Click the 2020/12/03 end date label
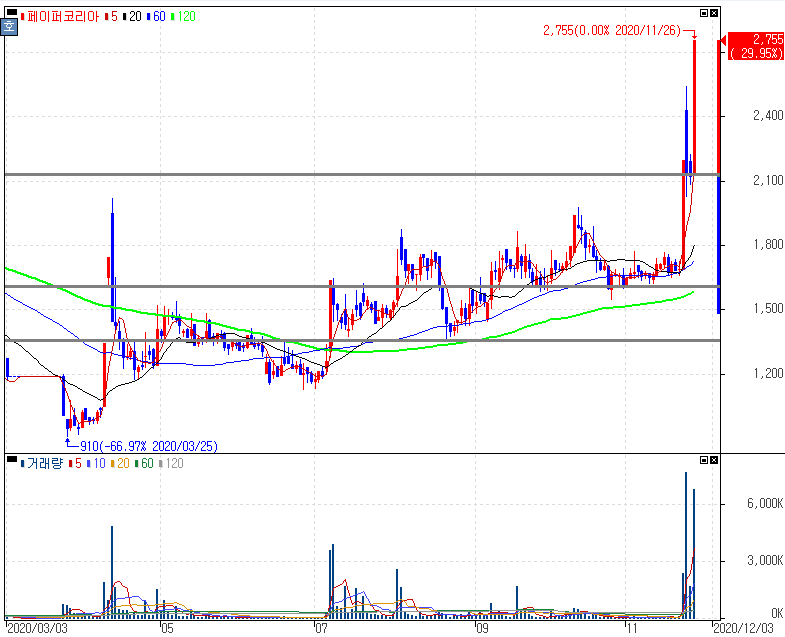This screenshot has width=785, height=637. [743, 628]
